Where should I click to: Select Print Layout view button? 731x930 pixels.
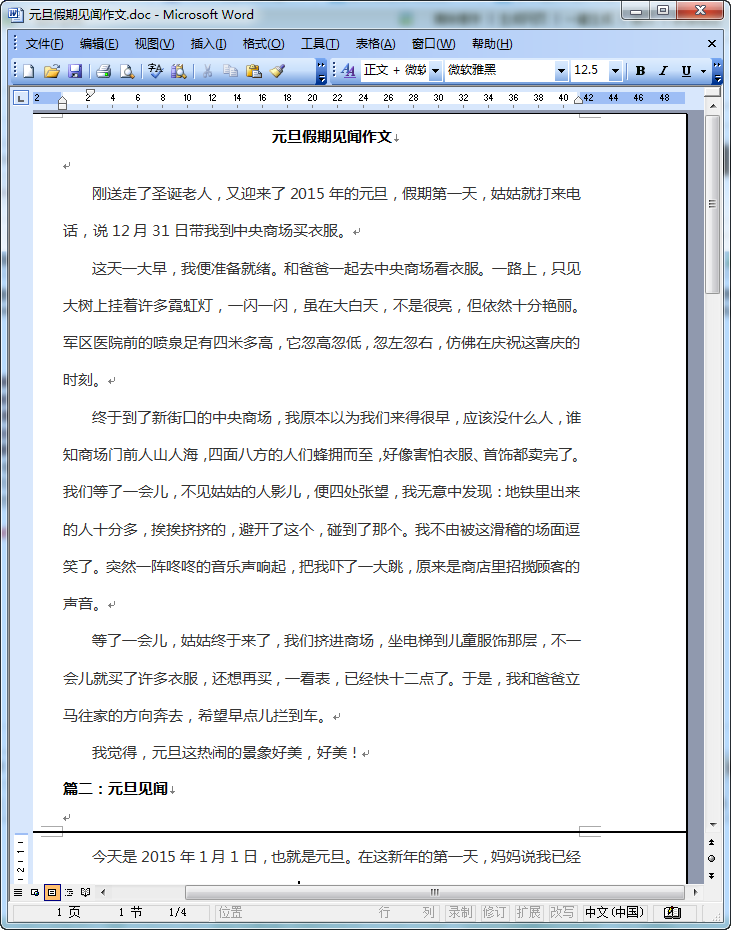(x=52, y=892)
